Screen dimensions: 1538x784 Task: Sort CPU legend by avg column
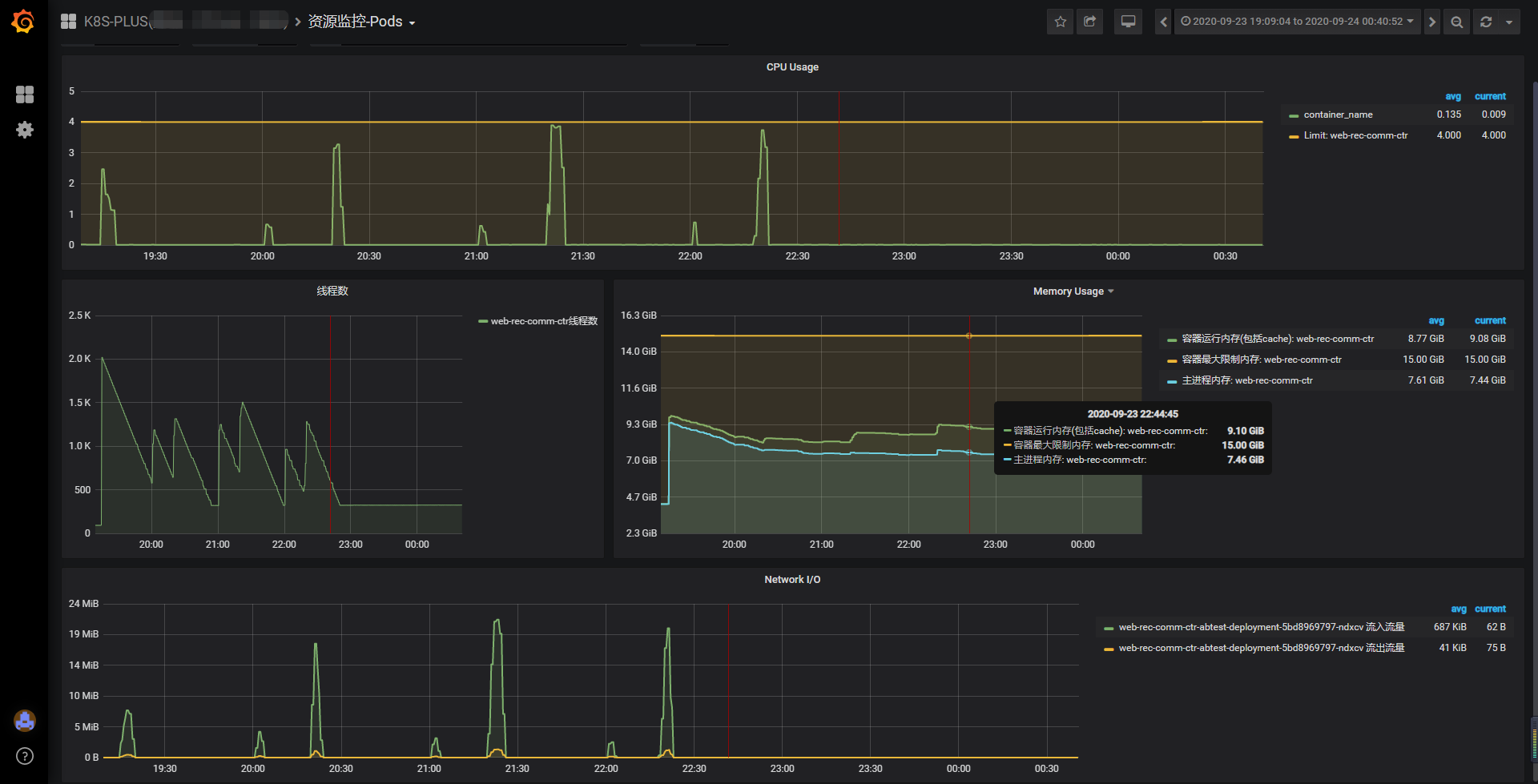coord(1453,96)
